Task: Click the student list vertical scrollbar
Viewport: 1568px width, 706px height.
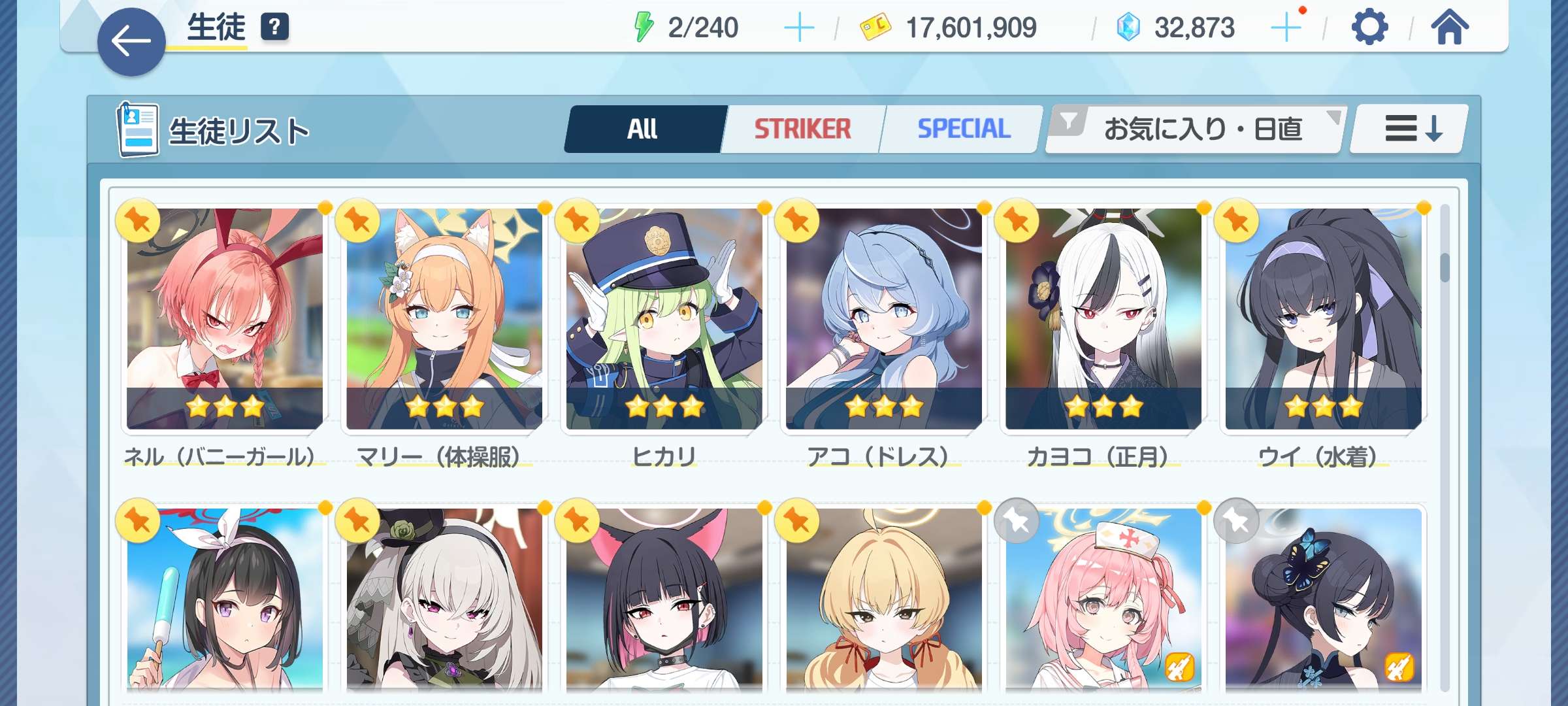Action: [1445, 448]
